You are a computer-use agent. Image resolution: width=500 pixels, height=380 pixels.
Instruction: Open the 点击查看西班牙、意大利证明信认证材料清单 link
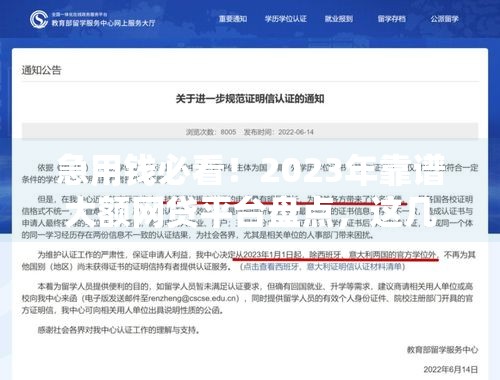tap(323, 267)
